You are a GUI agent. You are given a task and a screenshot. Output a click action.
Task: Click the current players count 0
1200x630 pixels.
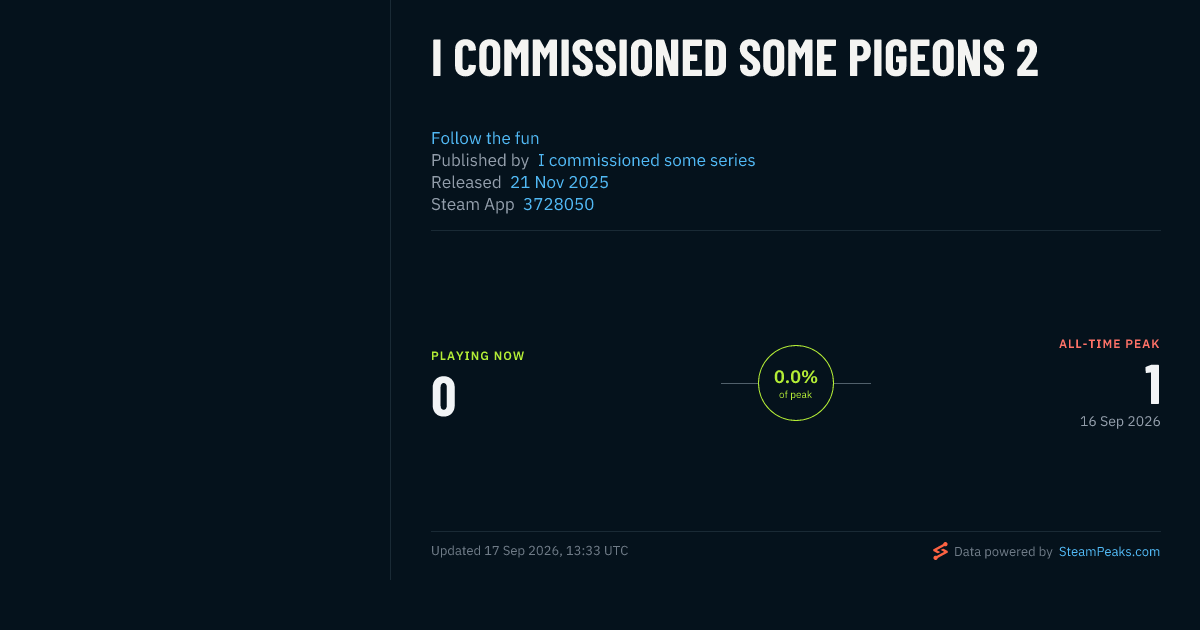pos(444,396)
